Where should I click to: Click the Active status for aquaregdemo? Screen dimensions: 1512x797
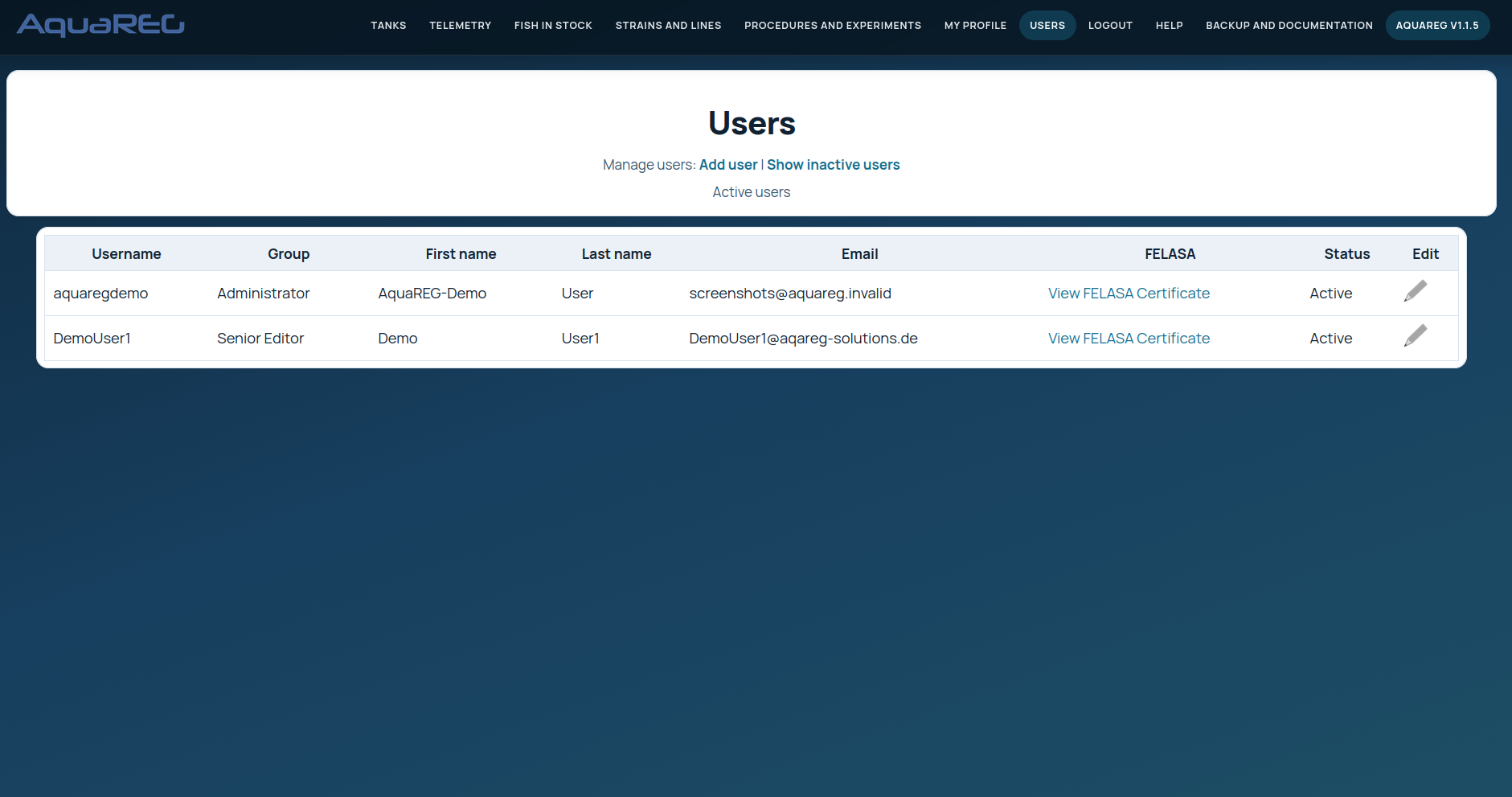(1331, 294)
